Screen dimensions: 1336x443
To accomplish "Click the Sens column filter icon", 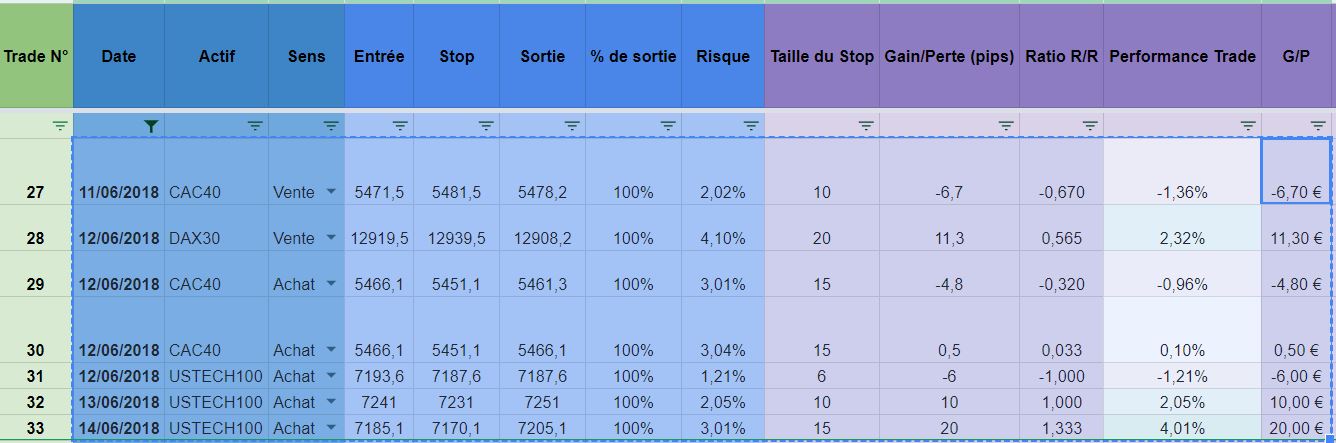I will (331, 126).
